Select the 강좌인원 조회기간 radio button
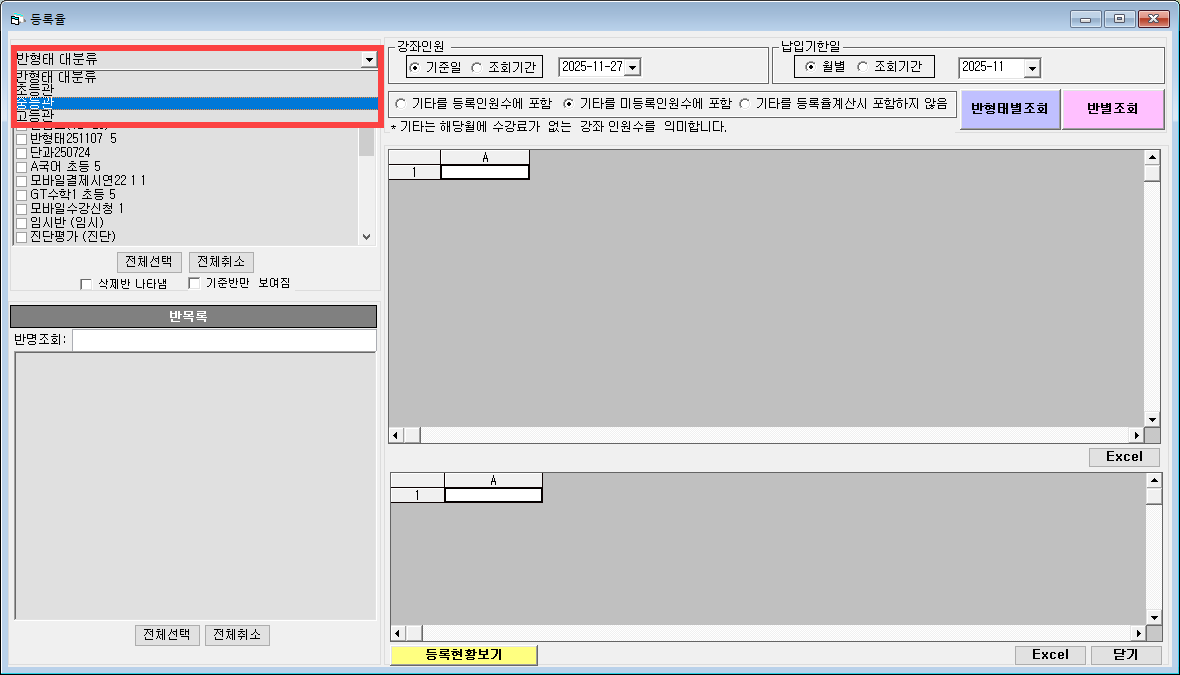This screenshot has width=1180, height=675. (477, 67)
